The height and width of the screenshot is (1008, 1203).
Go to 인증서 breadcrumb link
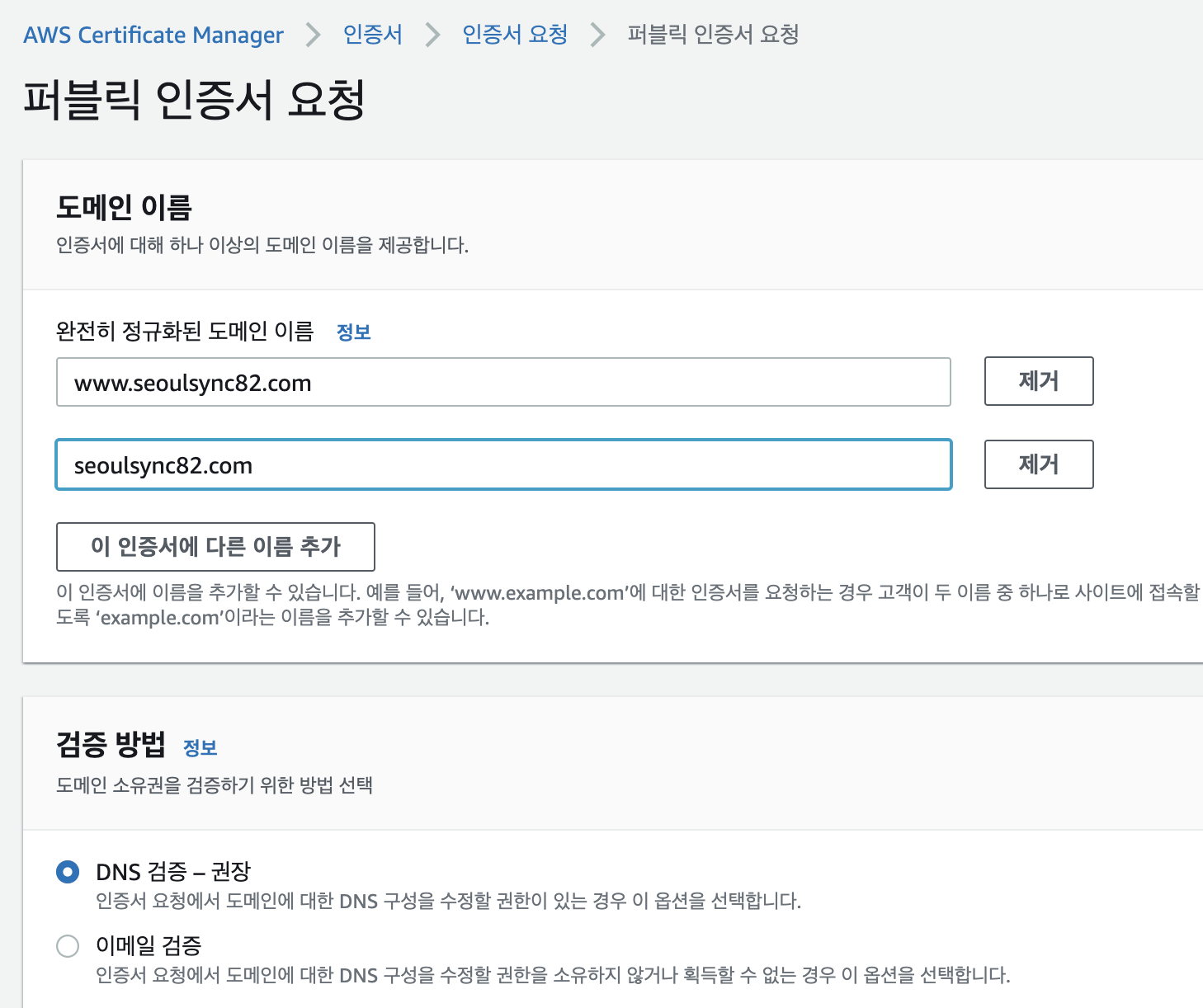[x=373, y=35]
